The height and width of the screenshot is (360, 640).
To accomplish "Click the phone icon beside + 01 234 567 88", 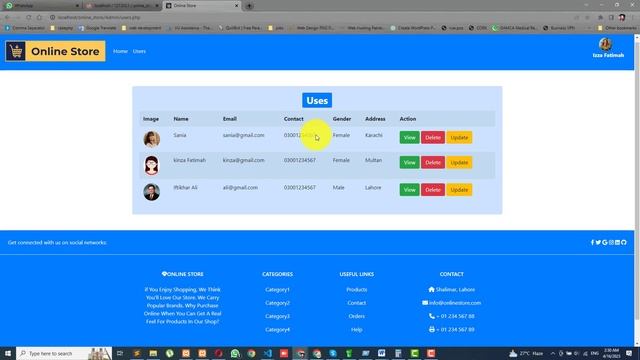I will 432,316.
